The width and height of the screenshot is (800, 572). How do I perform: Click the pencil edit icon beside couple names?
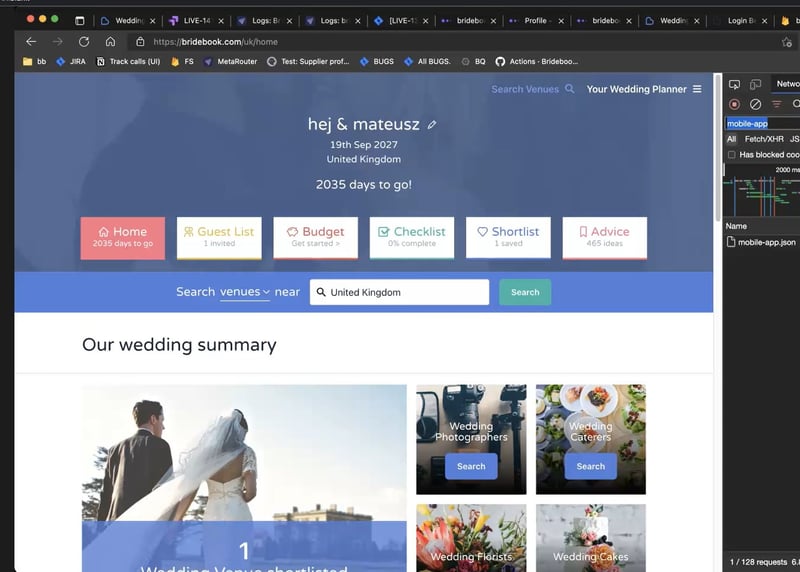point(432,125)
